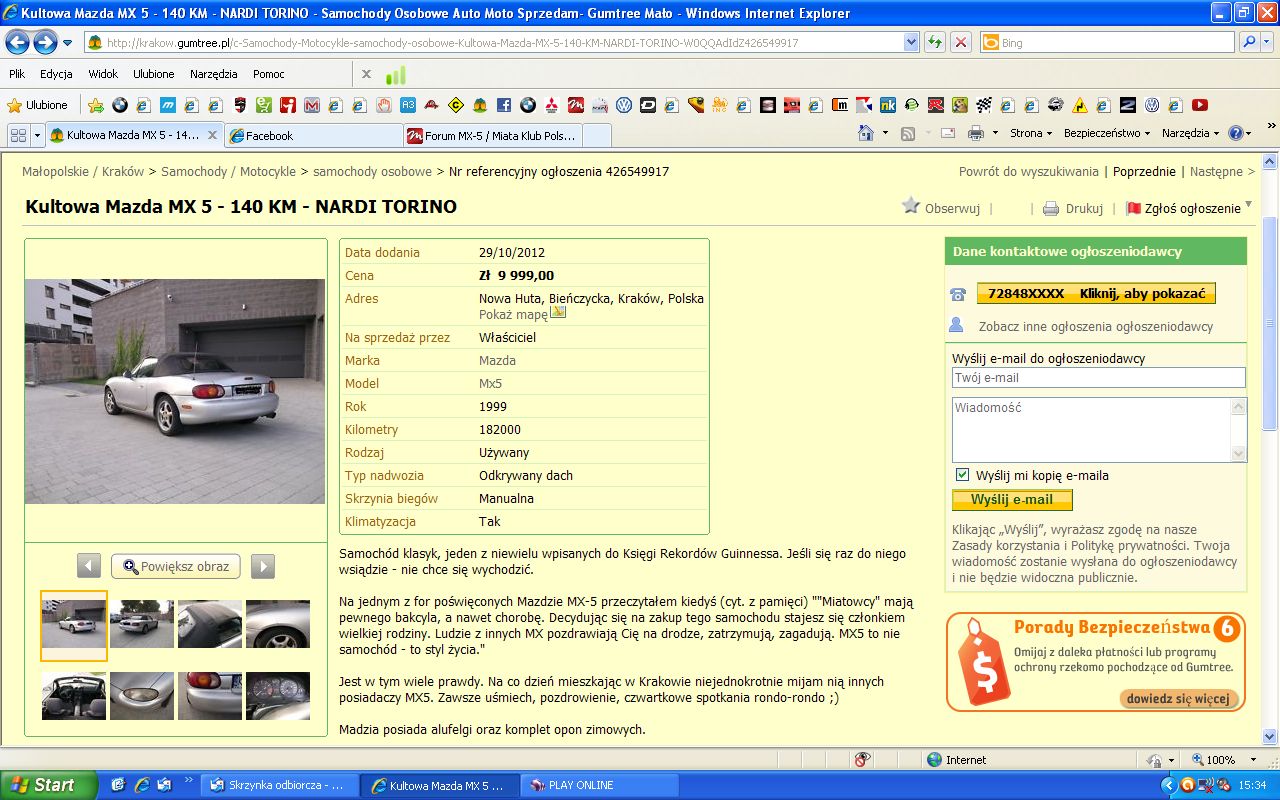Open the Ulubione menu in menu bar
The height and width of the screenshot is (800, 1280).
[154, 74]
